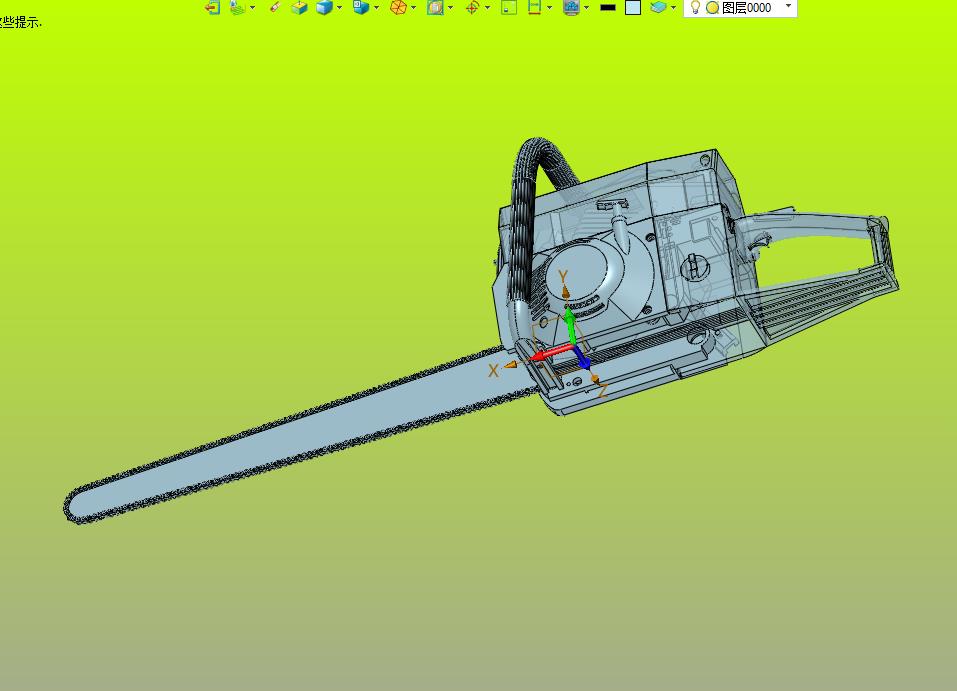
Task: Click the exit arrow icon in the toolbar
Action: coord(212,7)
